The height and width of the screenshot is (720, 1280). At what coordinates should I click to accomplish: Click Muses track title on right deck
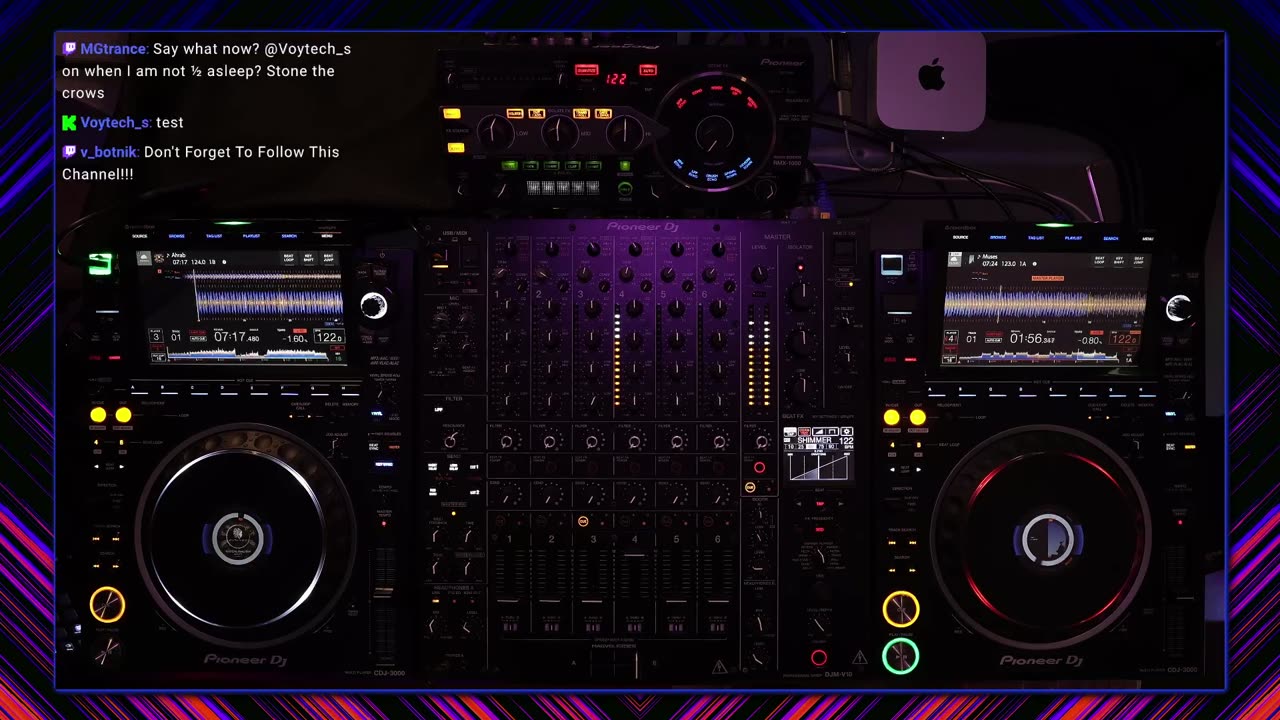point(989,256)
